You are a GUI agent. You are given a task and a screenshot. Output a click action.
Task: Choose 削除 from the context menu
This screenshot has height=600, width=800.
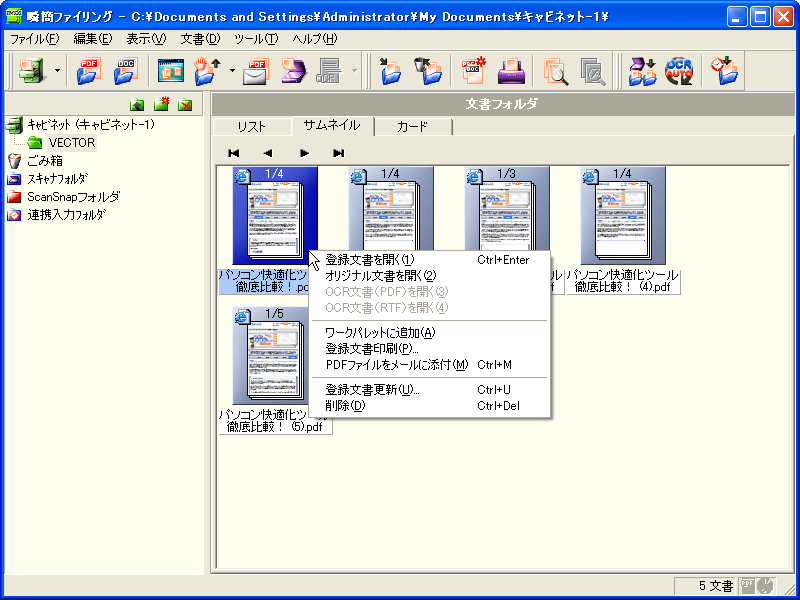click(x=345, y=406)
